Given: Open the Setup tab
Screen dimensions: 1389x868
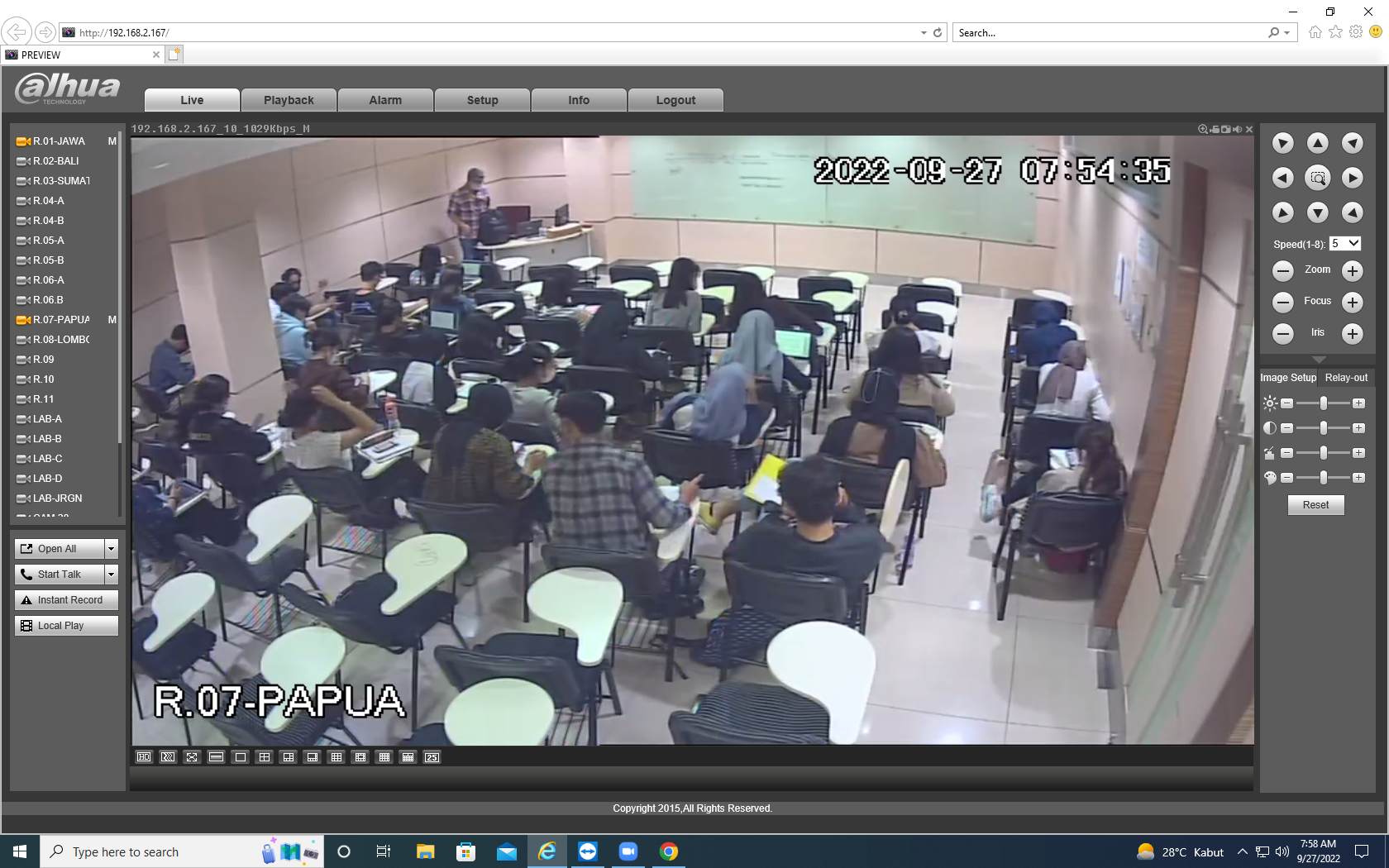Looking at the screenshot, I should tap(483, 100).
